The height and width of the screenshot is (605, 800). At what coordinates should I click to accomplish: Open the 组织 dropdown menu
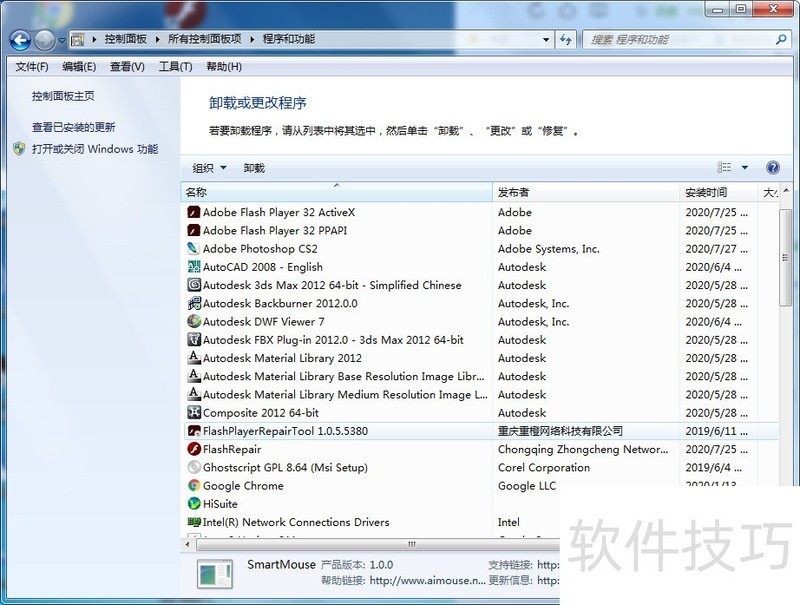(x=209, y=168)
